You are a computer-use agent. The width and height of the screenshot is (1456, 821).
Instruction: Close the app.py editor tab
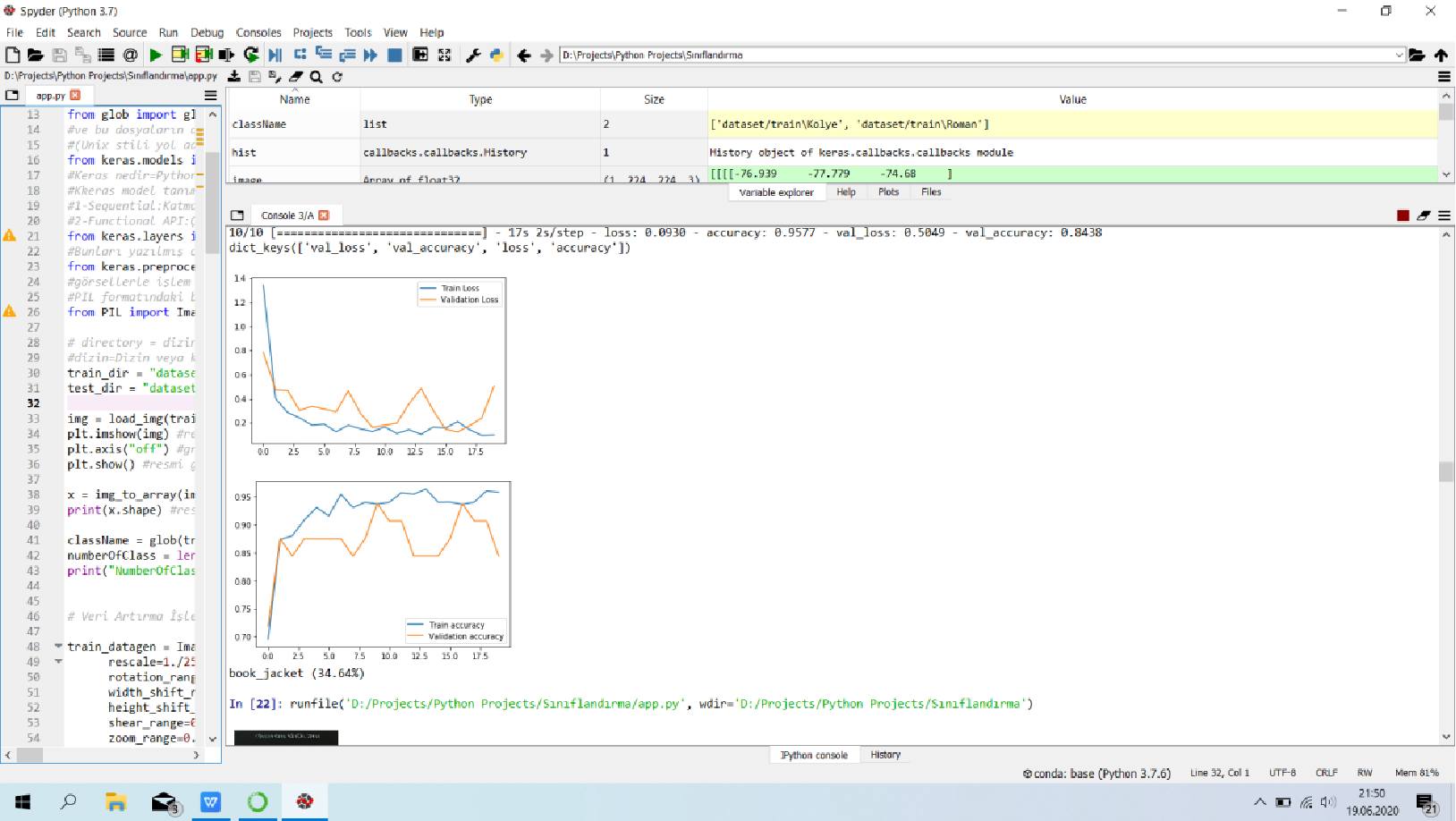coord(75,95)
